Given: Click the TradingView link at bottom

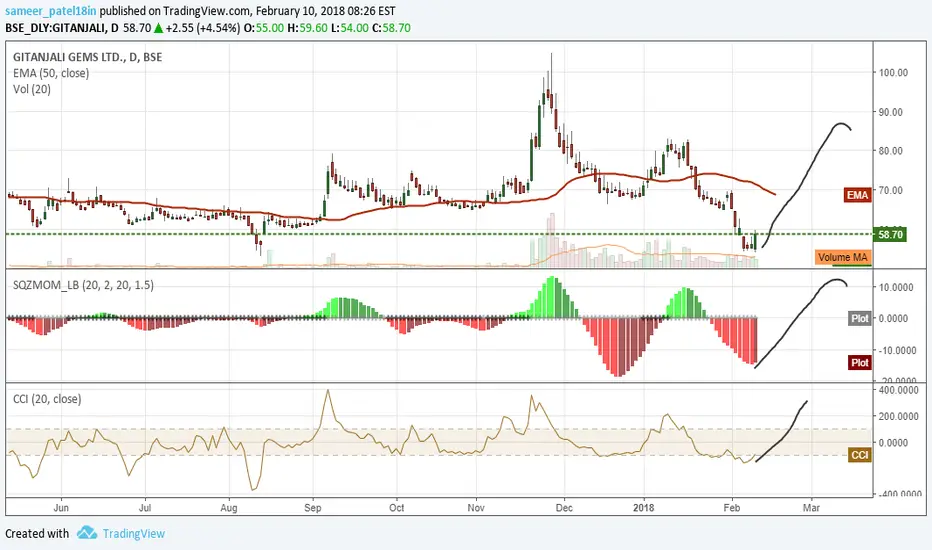Looking at the screenshot, I should [134, 533].
